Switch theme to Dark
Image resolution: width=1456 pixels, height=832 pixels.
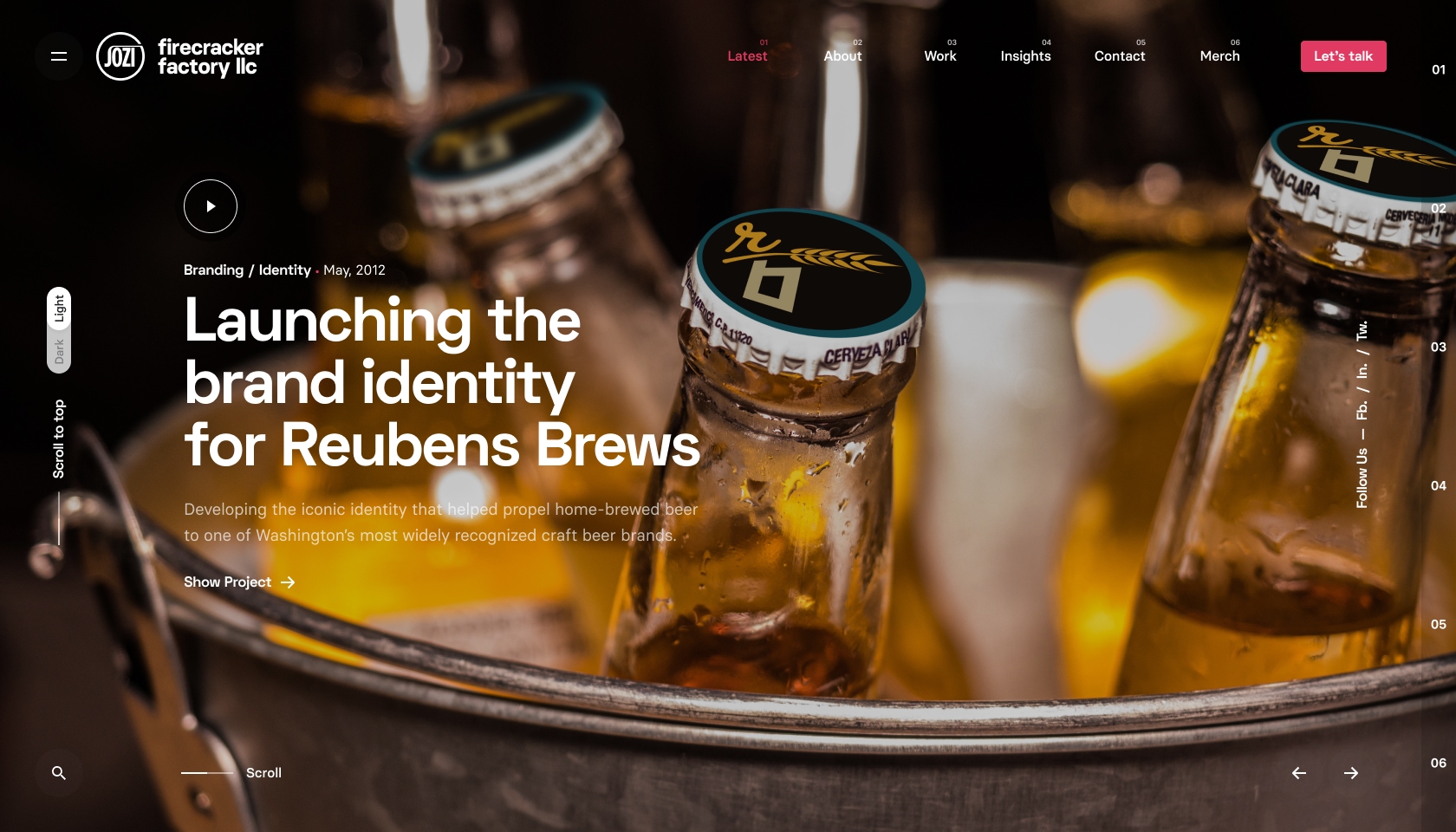point(59,352)
